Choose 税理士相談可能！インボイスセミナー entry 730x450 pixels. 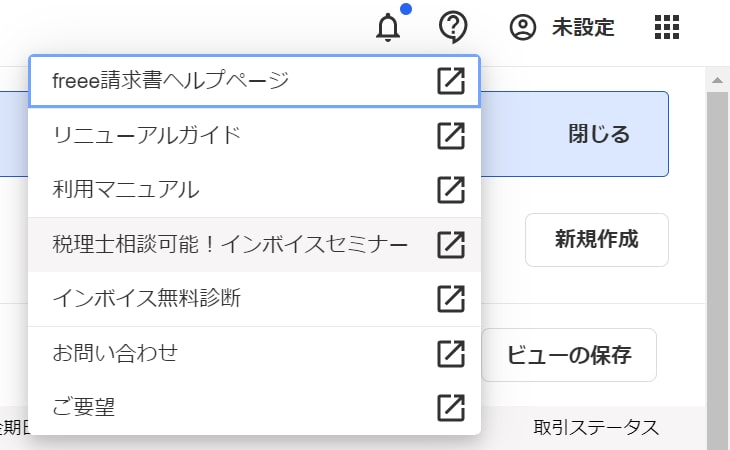pos(230,244)
